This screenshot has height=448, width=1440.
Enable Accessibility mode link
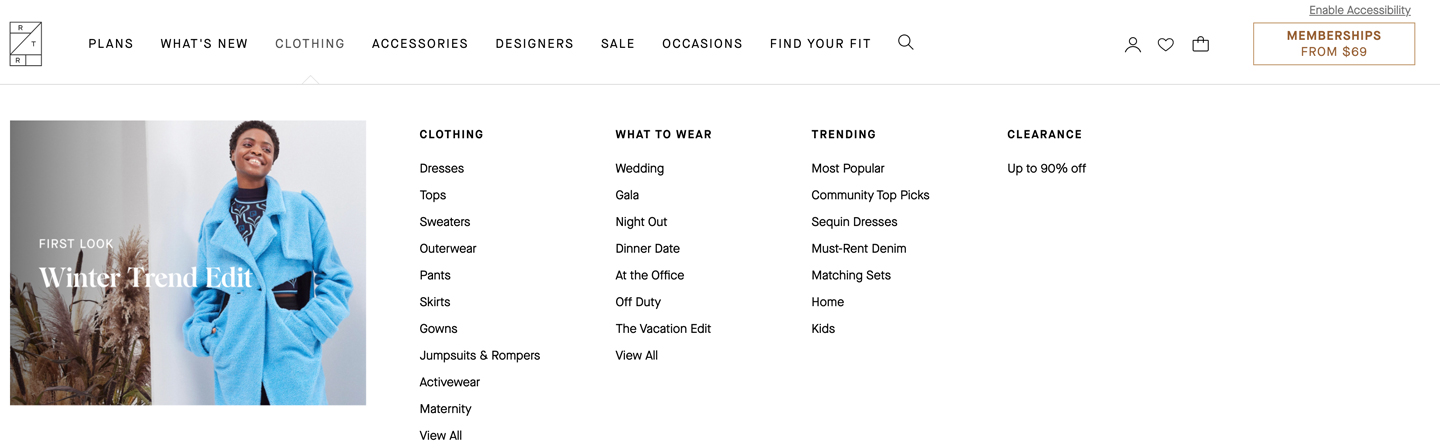1359,10
